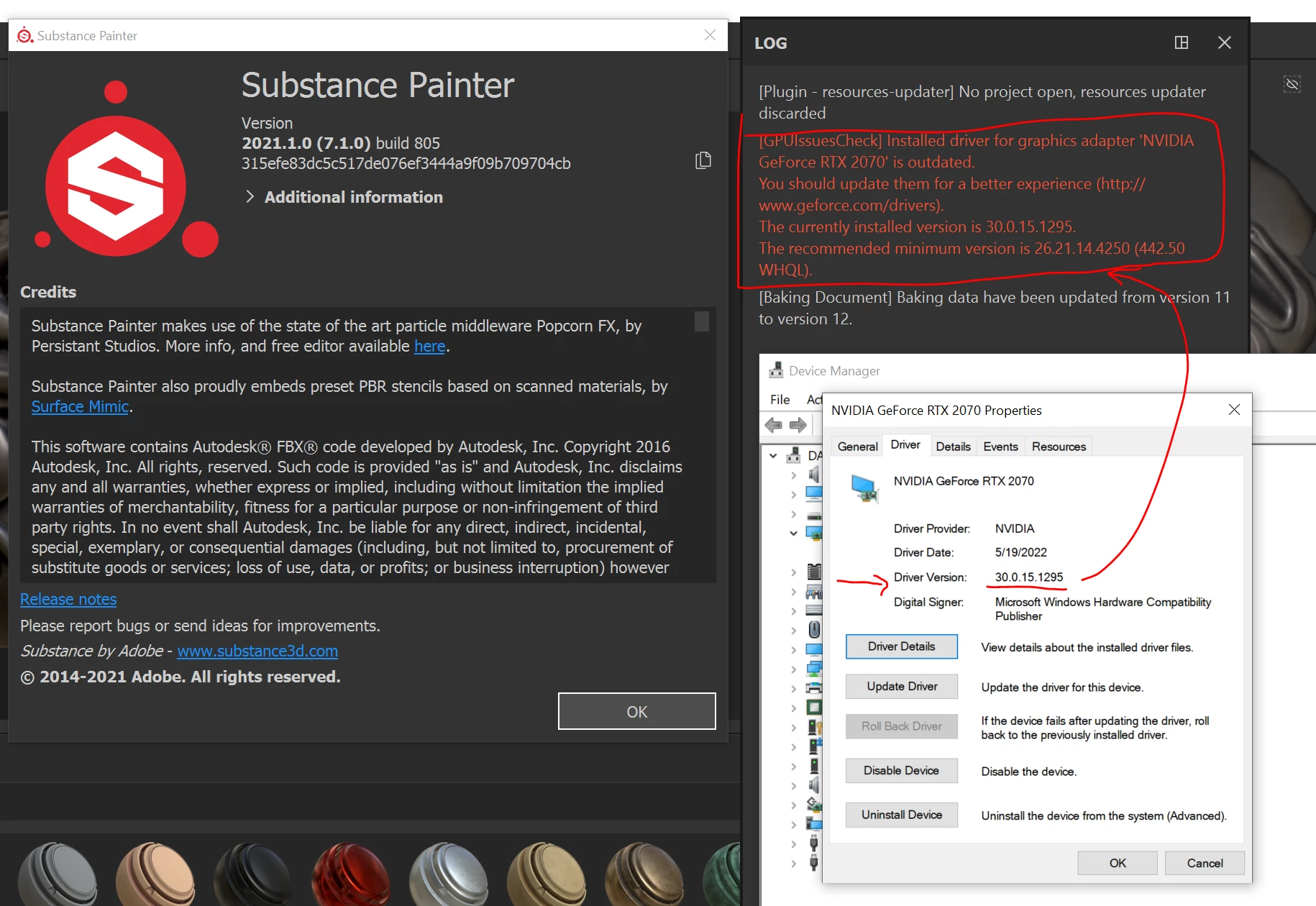The image size is (1316, 906).
Task: Expand the Mice node chevron
Action: [x=793, y=631]
